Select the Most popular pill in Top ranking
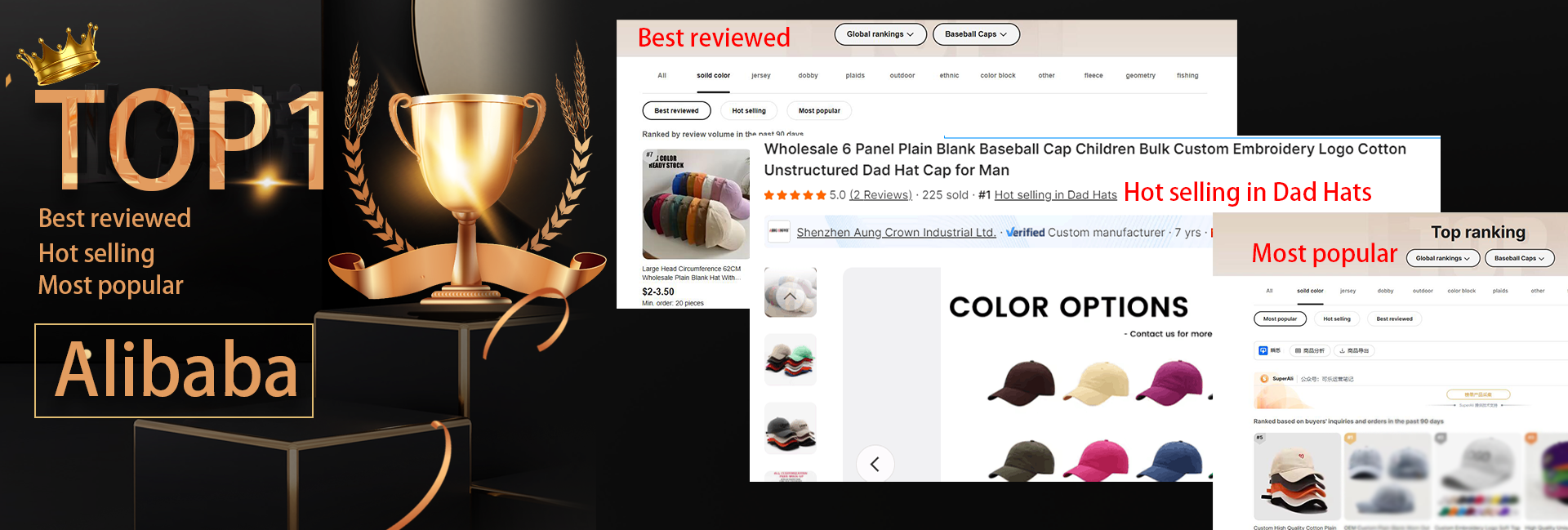1568x530 pixels. tap(1280, 318)
